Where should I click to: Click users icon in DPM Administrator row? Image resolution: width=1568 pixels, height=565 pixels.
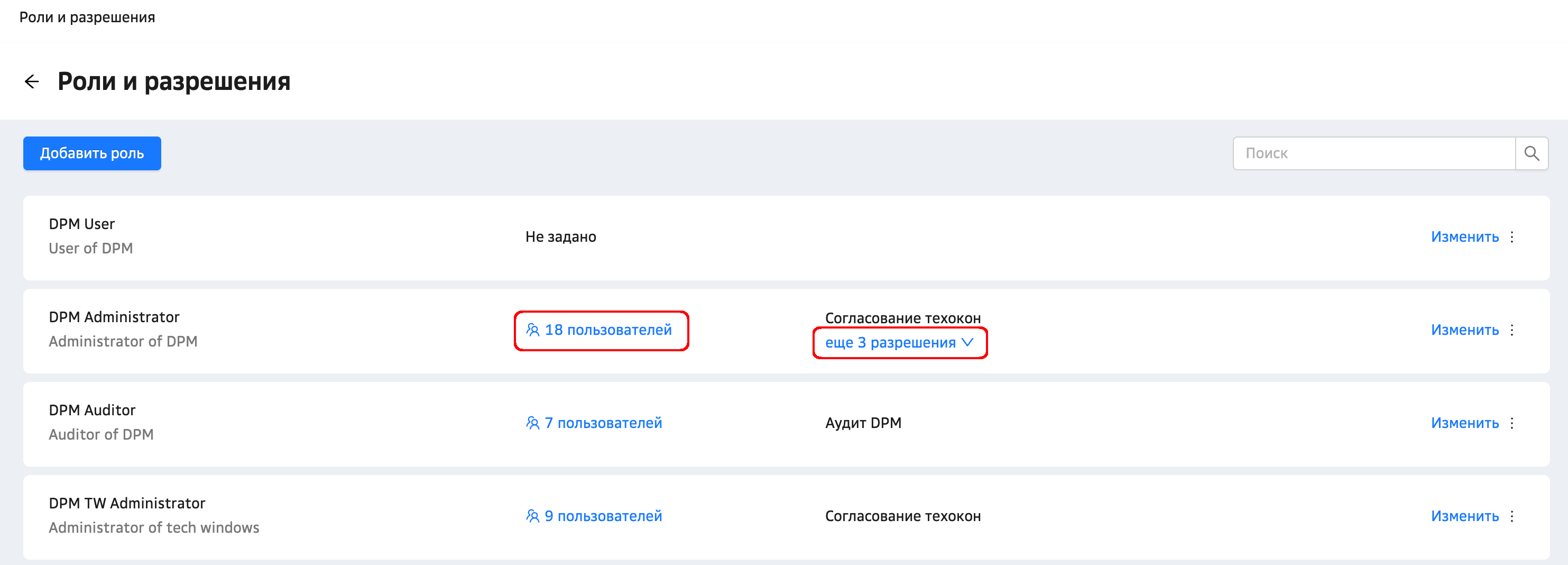(532, 330)
